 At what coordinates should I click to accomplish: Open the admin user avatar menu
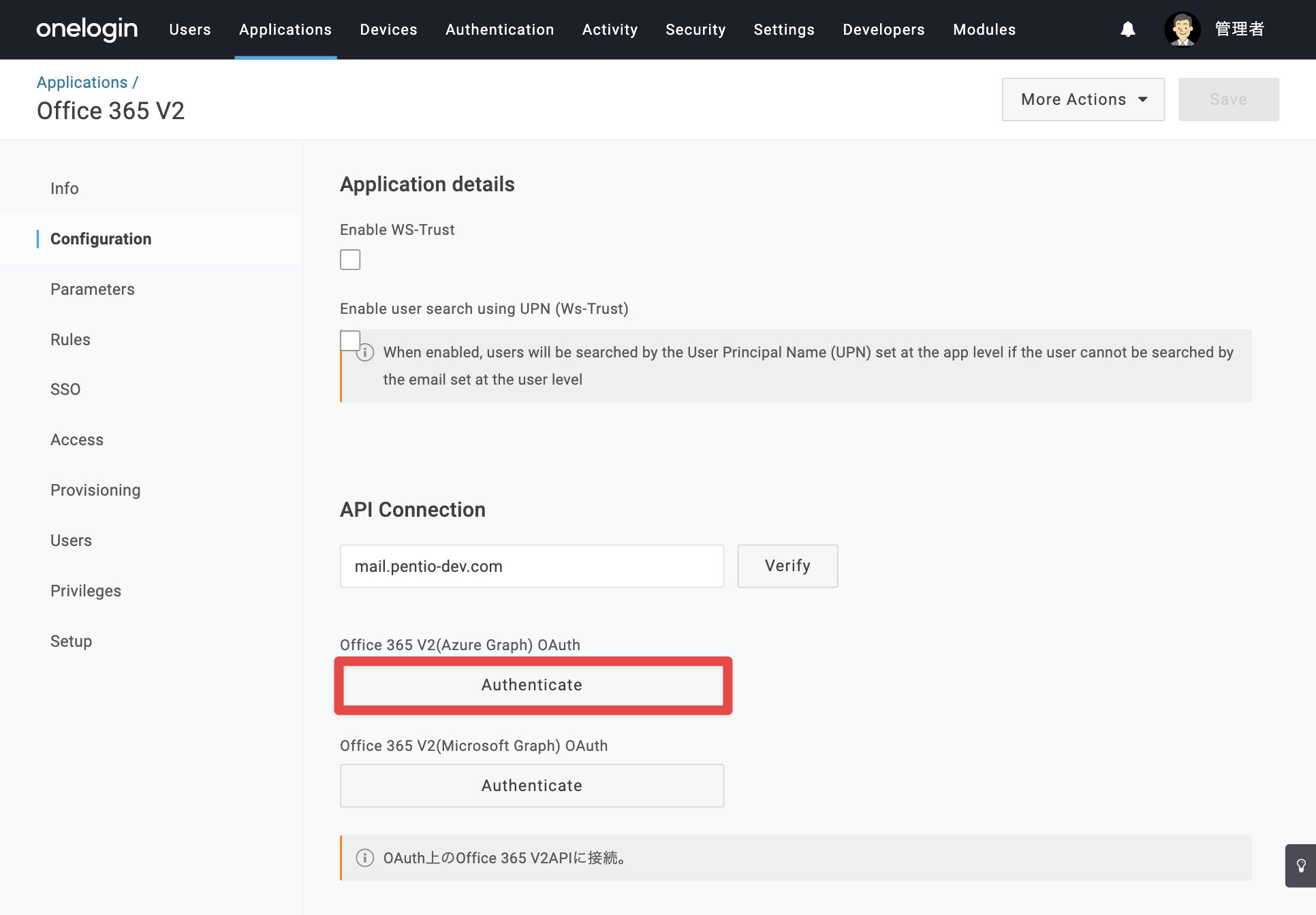click(1182, 29)
